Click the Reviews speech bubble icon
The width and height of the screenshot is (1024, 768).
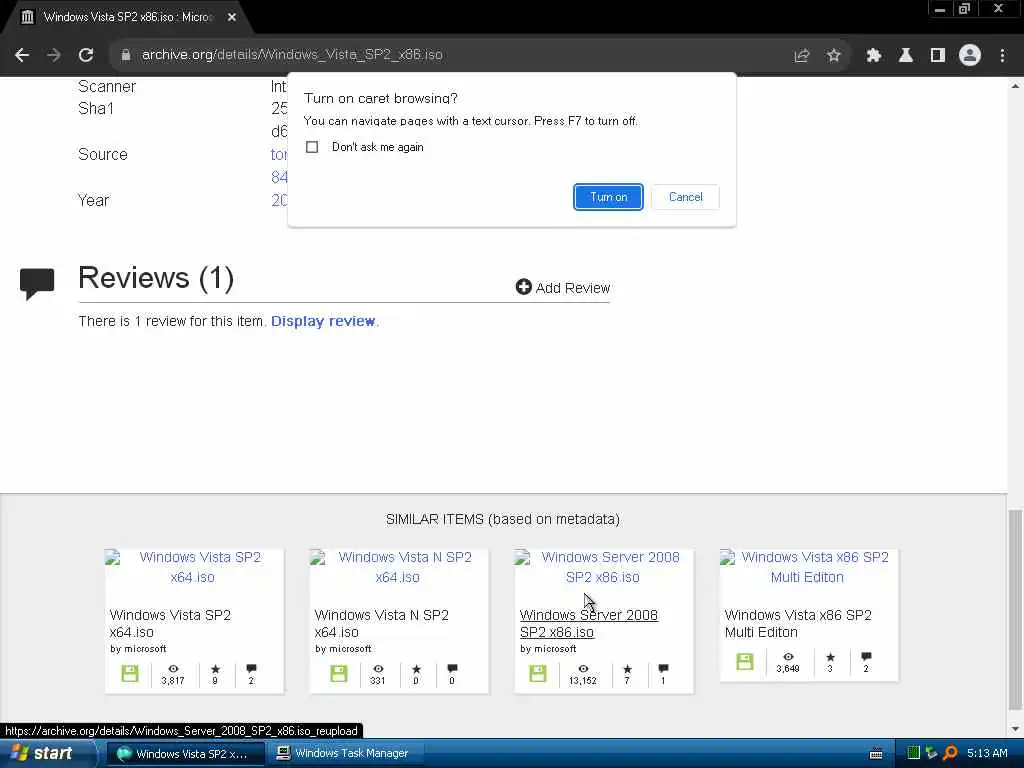pos(37,283)
